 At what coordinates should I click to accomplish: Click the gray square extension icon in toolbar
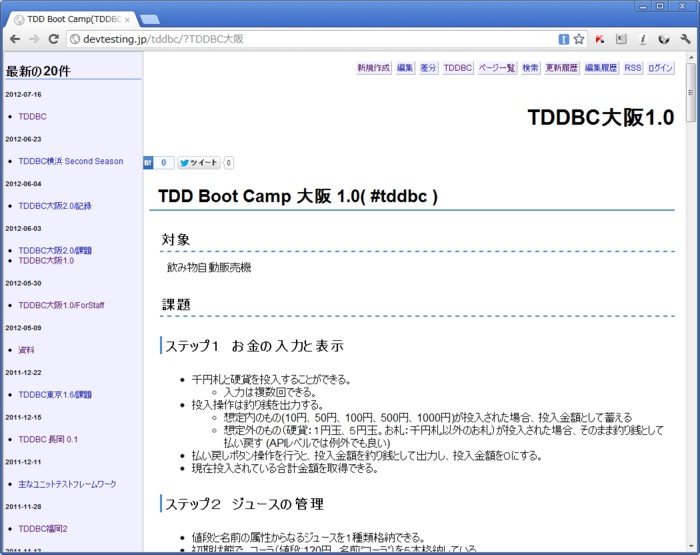pyautogui.click(x=621, y=39)
